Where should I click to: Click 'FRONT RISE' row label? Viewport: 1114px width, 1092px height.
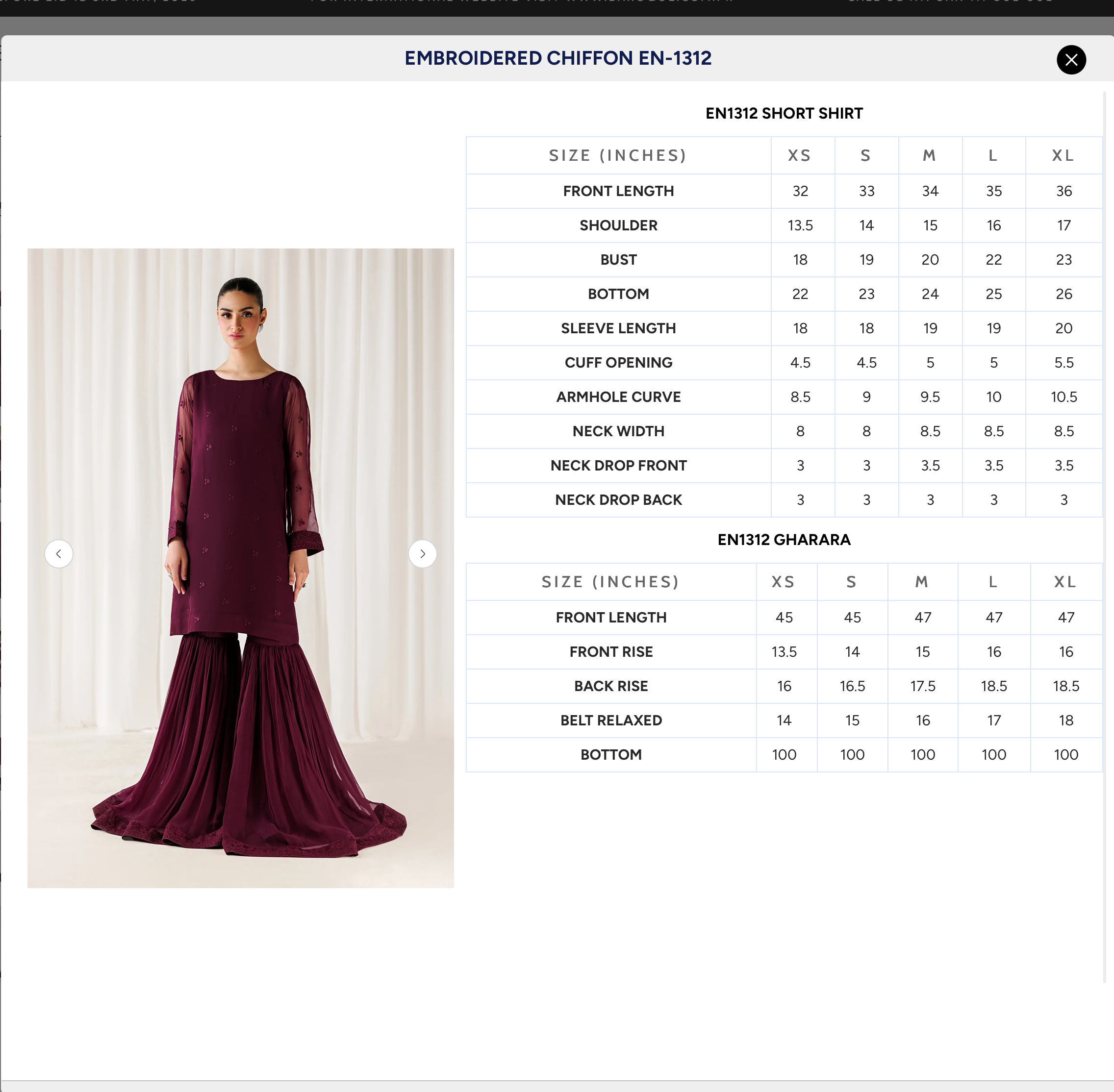point(611,651)
